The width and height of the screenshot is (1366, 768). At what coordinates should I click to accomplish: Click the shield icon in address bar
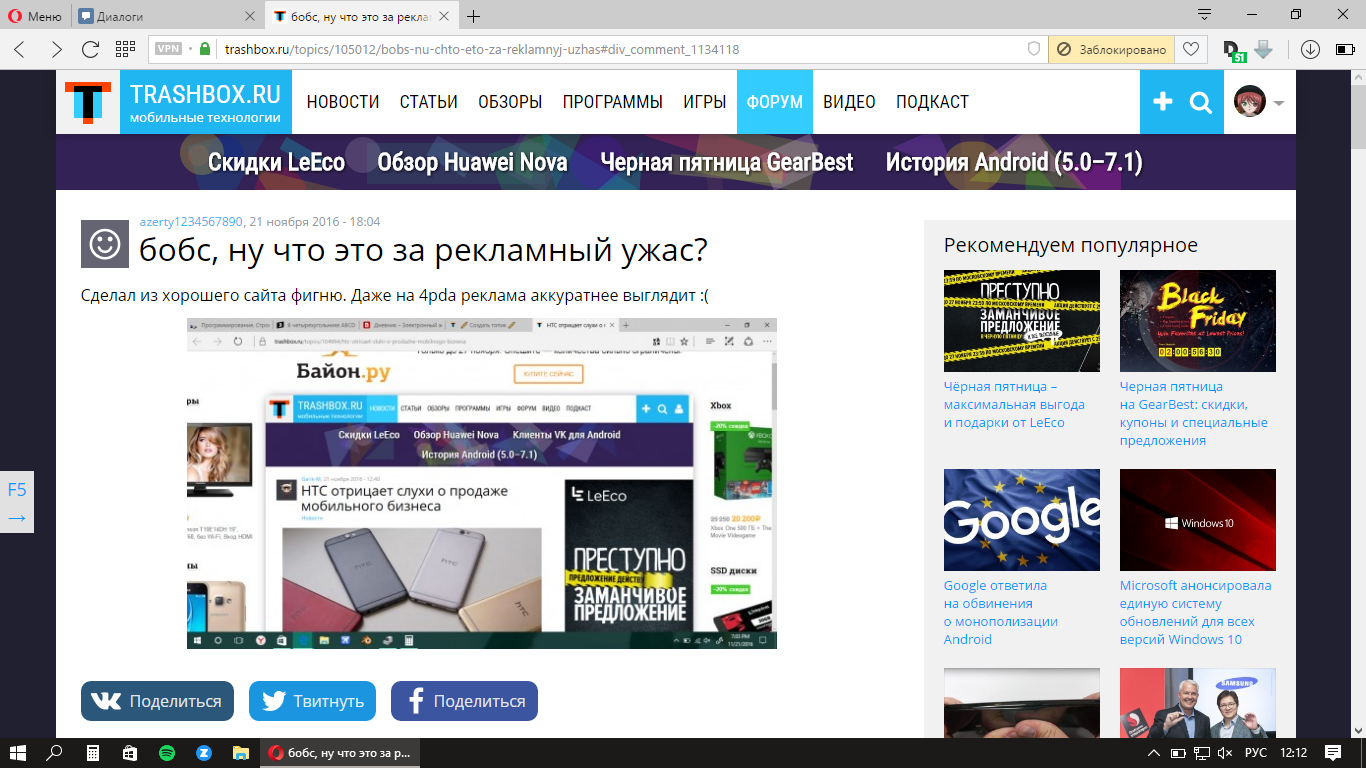[x=1034, y=49]
